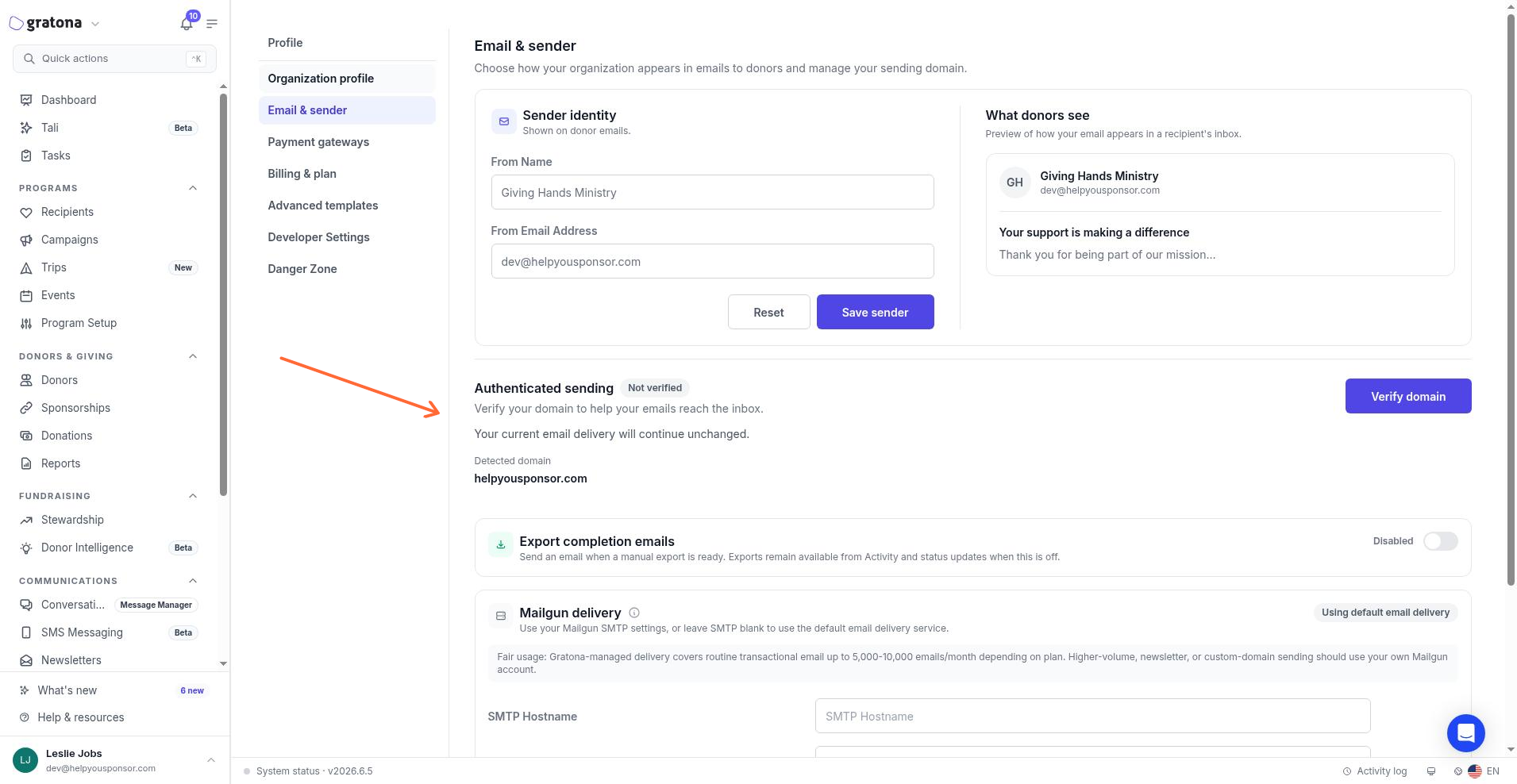Collapse the Fundraising section

(x=193, y=496)
